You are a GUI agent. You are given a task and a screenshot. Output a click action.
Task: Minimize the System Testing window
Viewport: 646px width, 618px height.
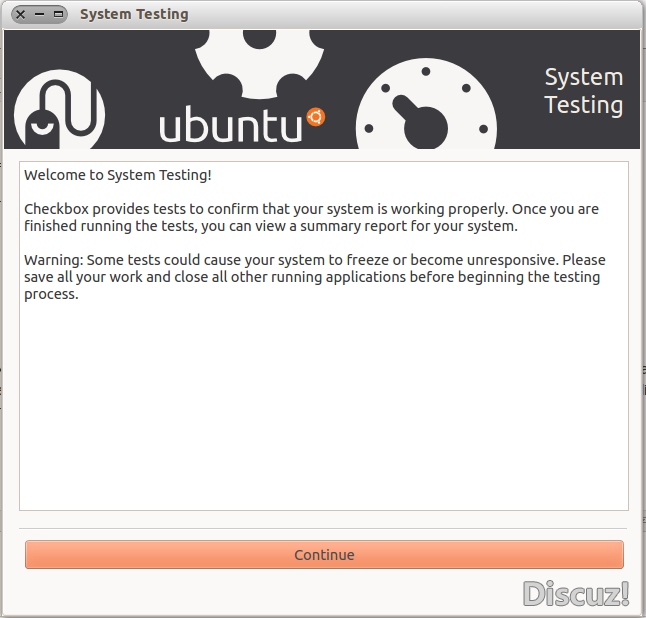40,14
